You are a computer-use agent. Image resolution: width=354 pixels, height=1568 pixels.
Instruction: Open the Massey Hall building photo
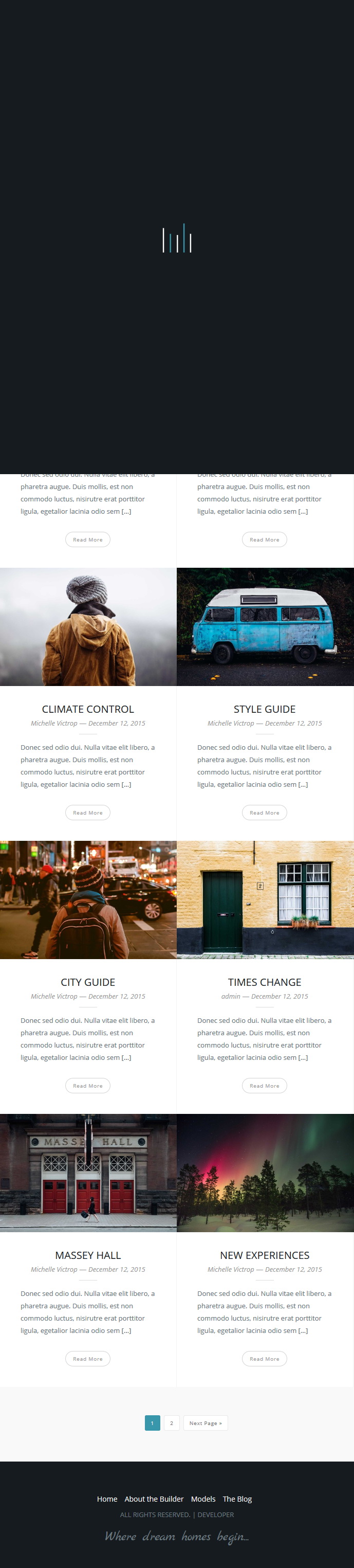(x=88, y=1173)
